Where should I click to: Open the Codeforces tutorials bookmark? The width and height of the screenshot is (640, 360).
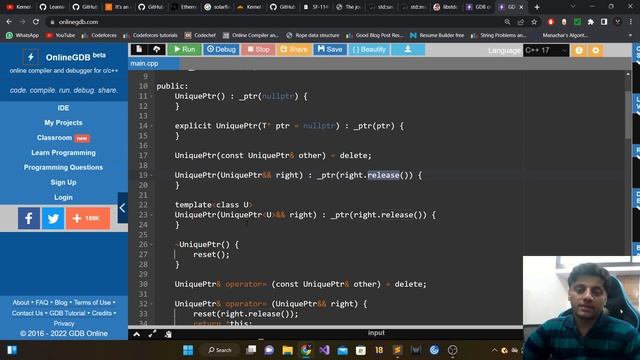(x=150, y=36)
